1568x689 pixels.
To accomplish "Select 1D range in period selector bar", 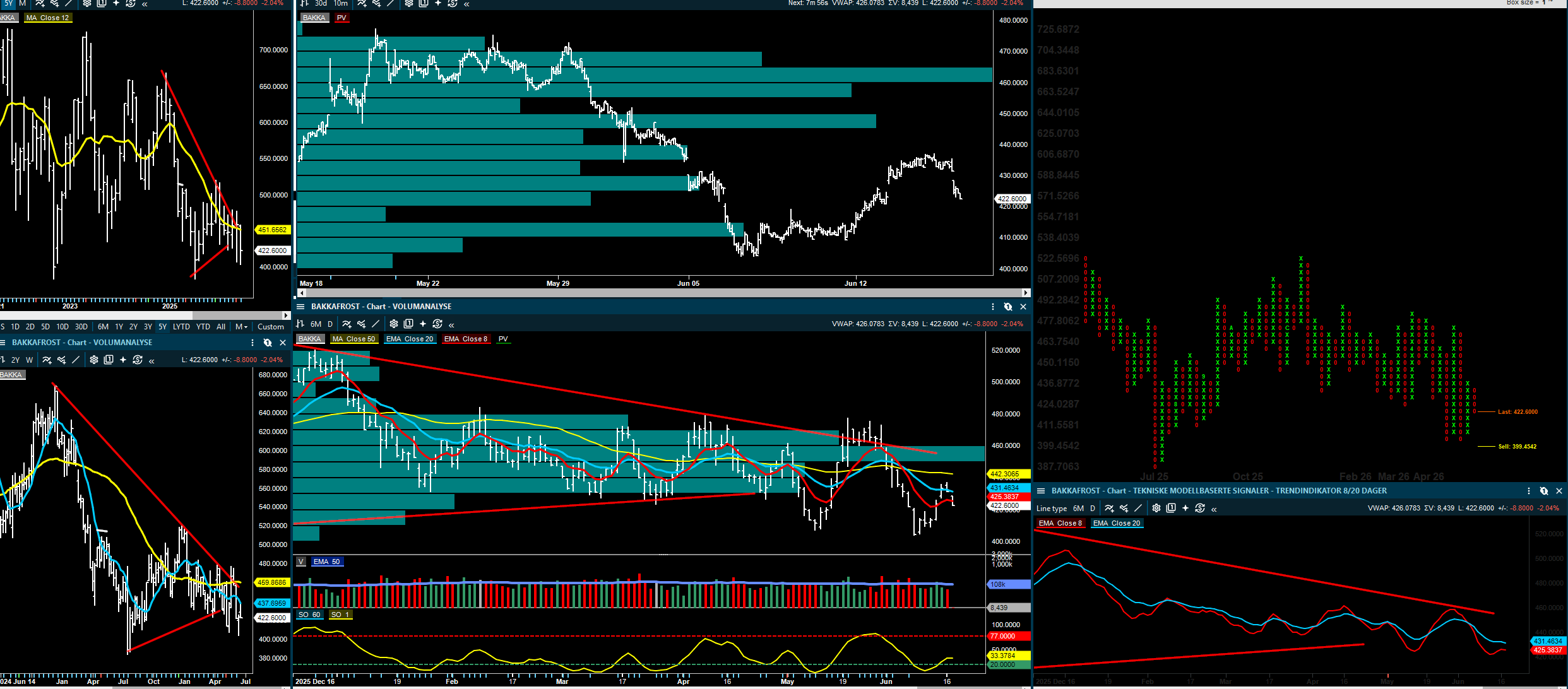I will point(15,327).
